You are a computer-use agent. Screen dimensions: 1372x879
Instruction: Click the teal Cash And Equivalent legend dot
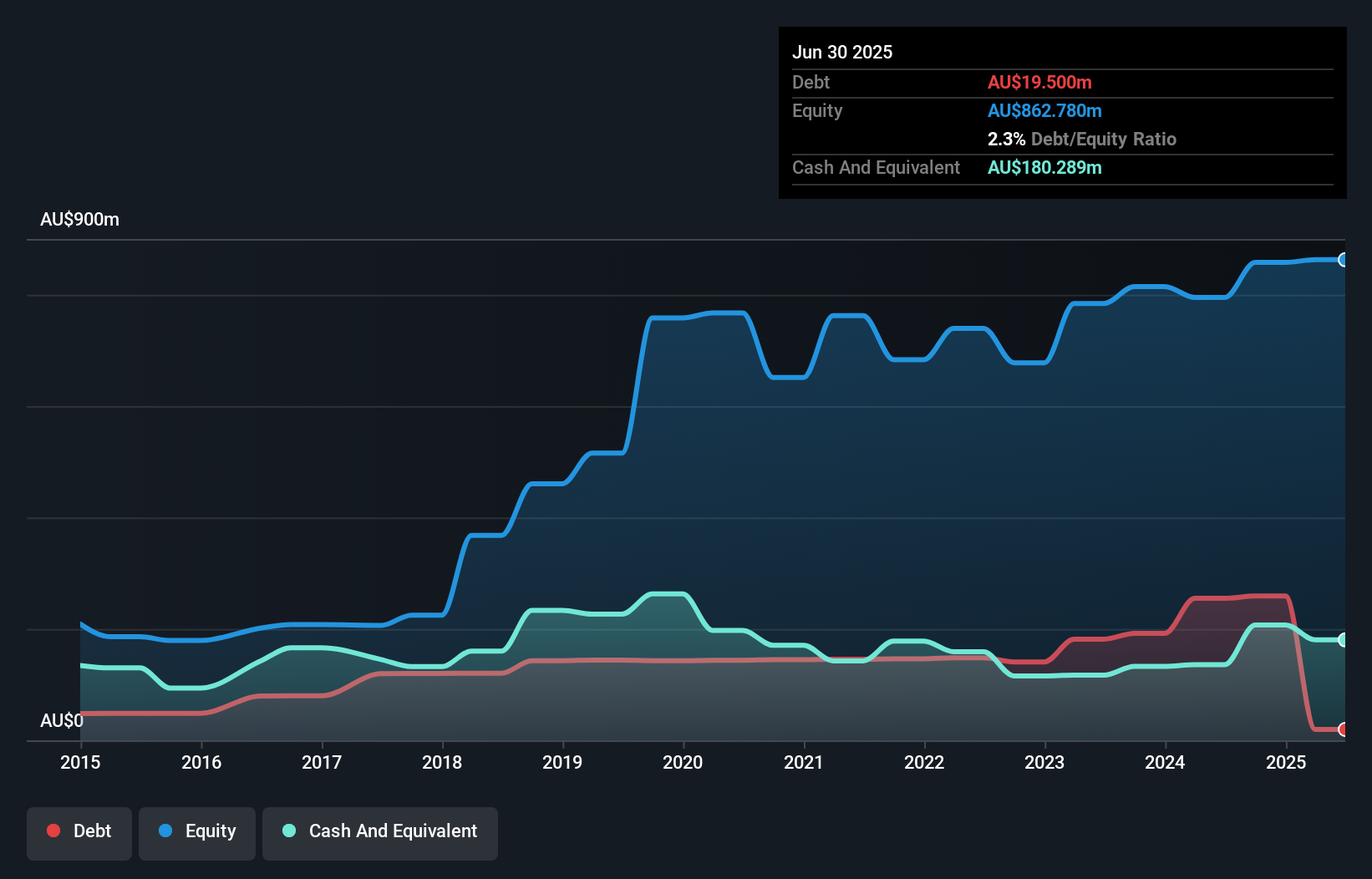point(287,831)
